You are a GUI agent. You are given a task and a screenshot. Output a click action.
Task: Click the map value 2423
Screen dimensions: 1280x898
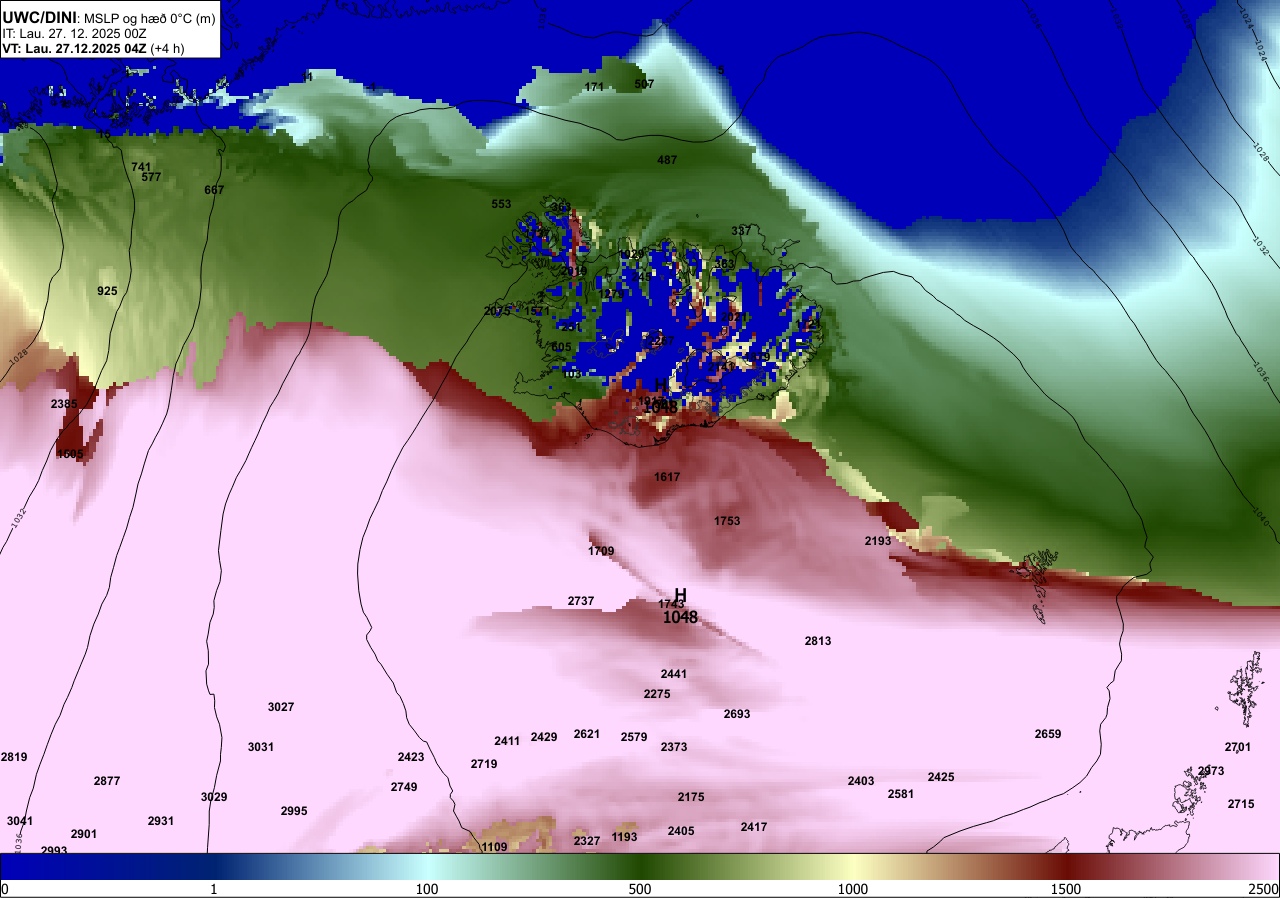tap(411, 757)
